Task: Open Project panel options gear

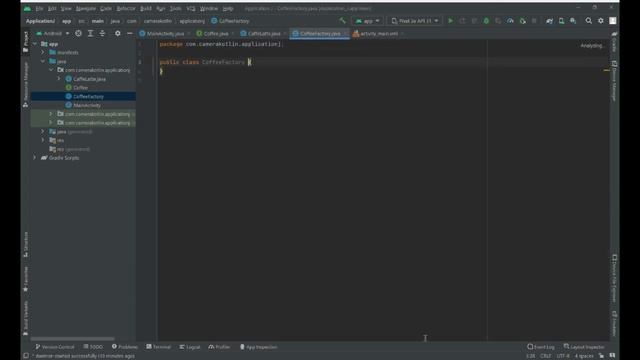Action: [x=118, y=33]
